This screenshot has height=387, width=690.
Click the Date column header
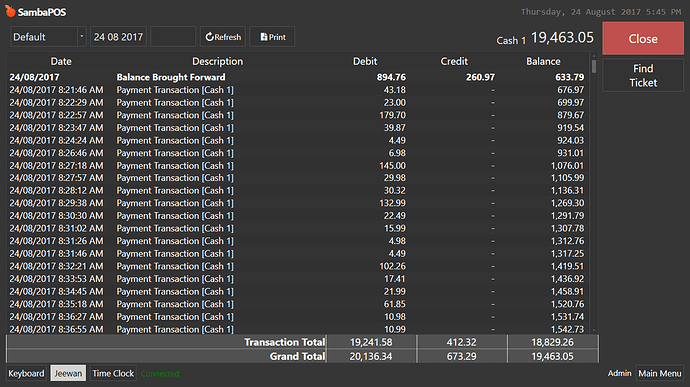(x=61, y=61)
